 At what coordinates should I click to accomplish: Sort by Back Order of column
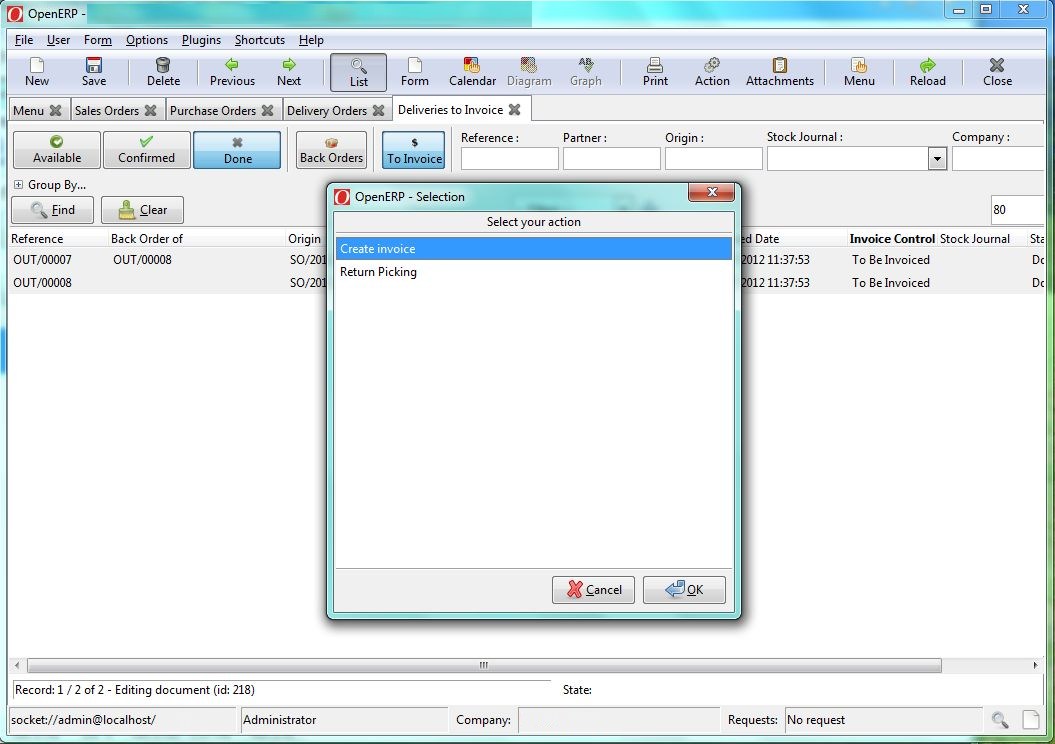click(x=147, y=239)
